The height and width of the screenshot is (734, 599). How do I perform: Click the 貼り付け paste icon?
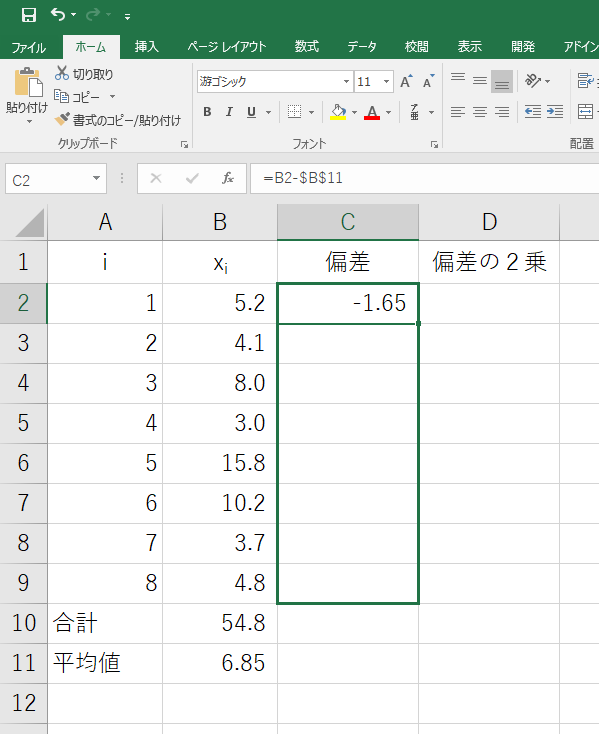(x=28, y=83)
